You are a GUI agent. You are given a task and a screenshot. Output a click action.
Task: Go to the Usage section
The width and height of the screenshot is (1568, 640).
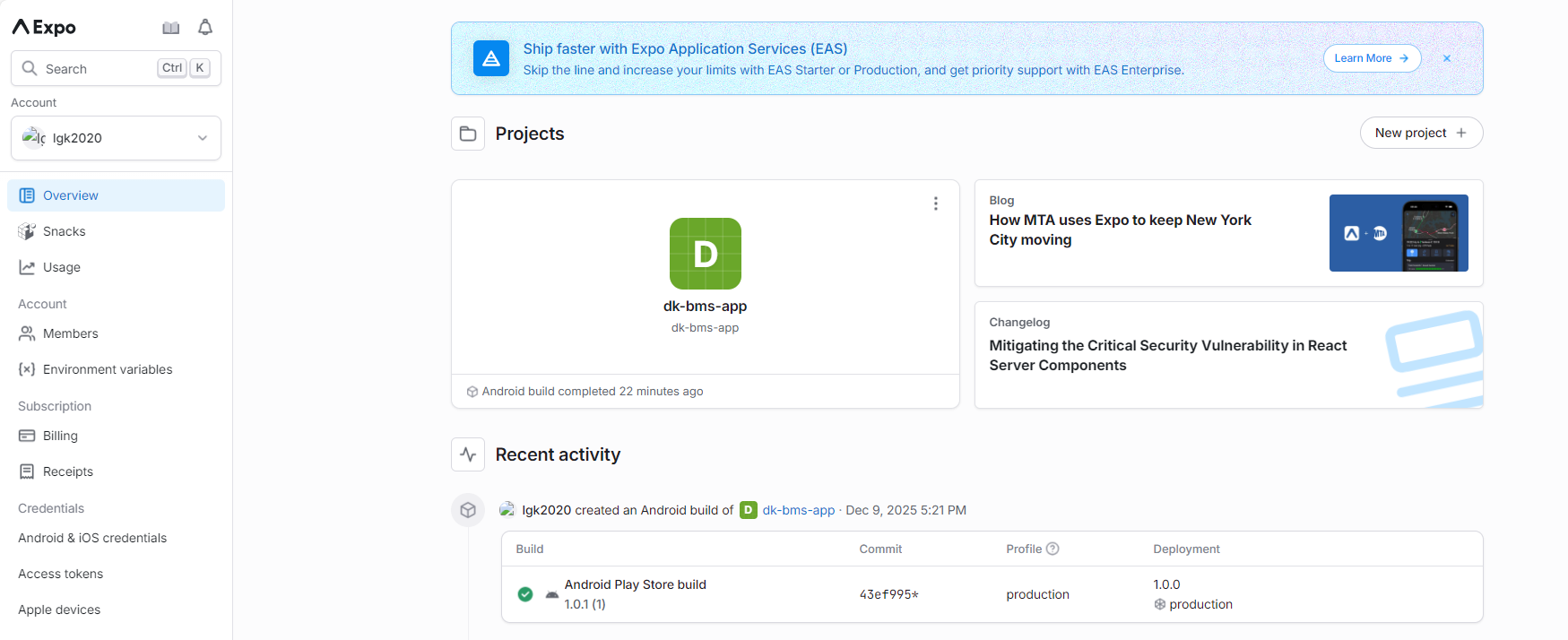click(62, 267)
